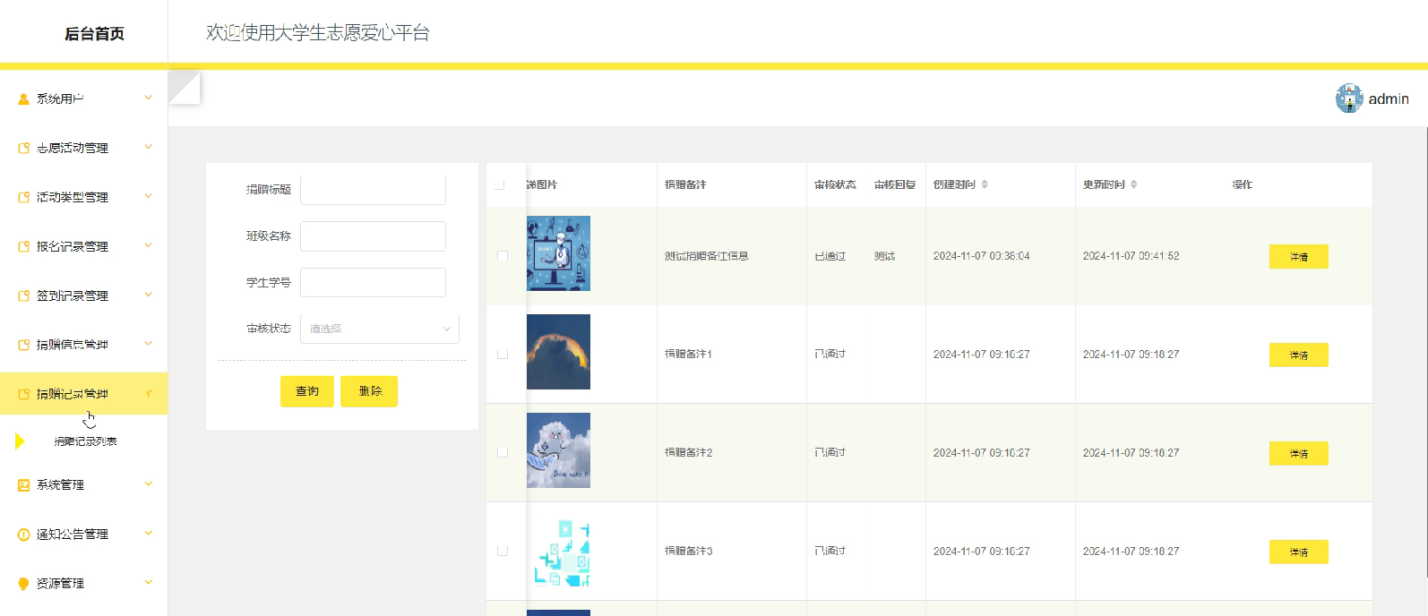Viewport: 1428px width, 616px height.
Task: Click the 已通过 status in first row
Action: coord(831,256)
